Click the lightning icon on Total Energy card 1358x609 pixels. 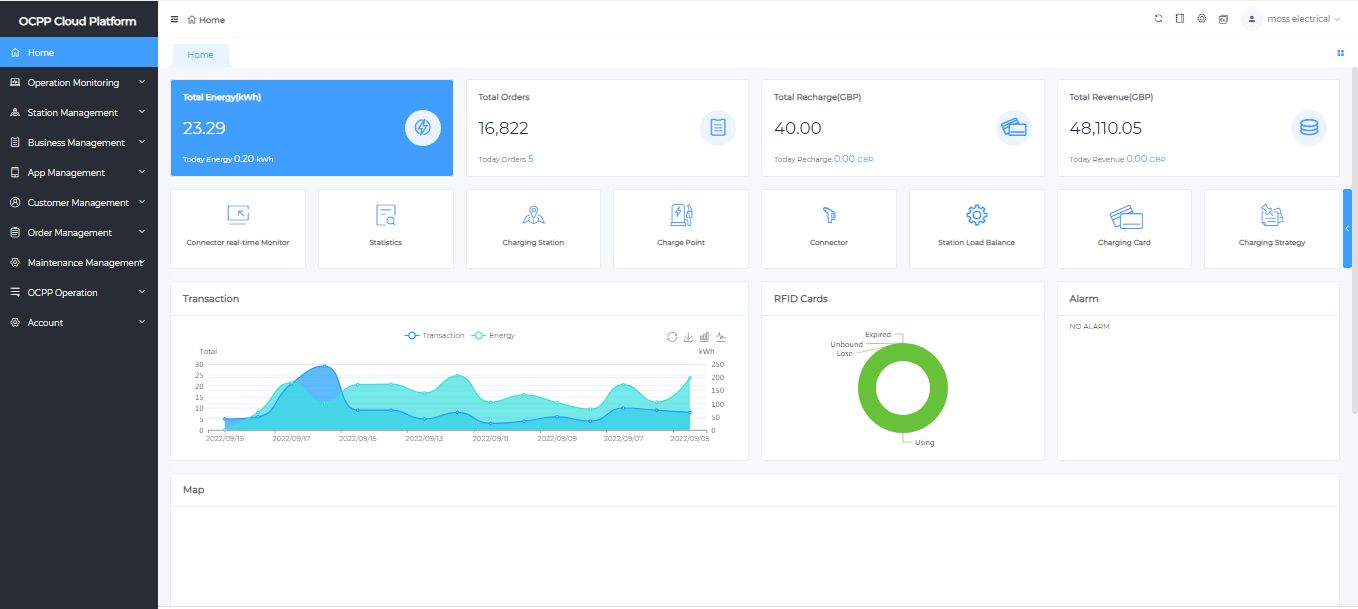(x=422, y=128)
